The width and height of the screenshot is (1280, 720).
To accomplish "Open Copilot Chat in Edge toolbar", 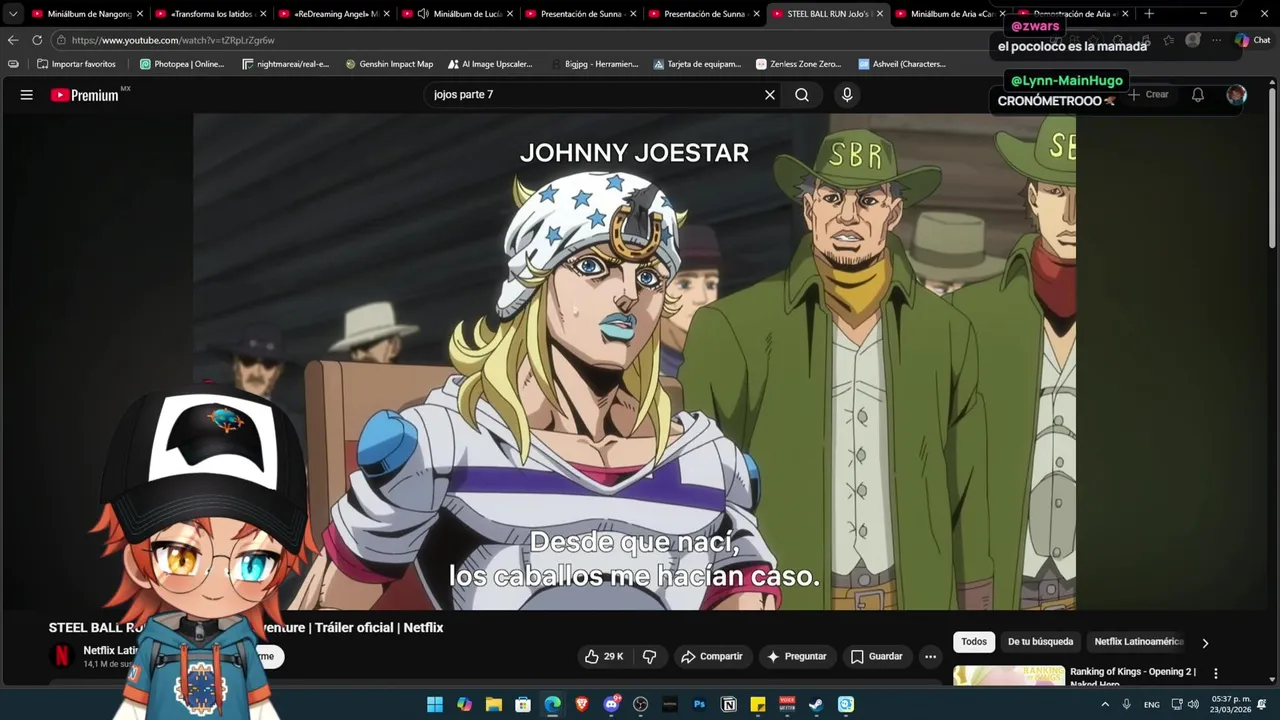I will click(x=1251, y=40).
